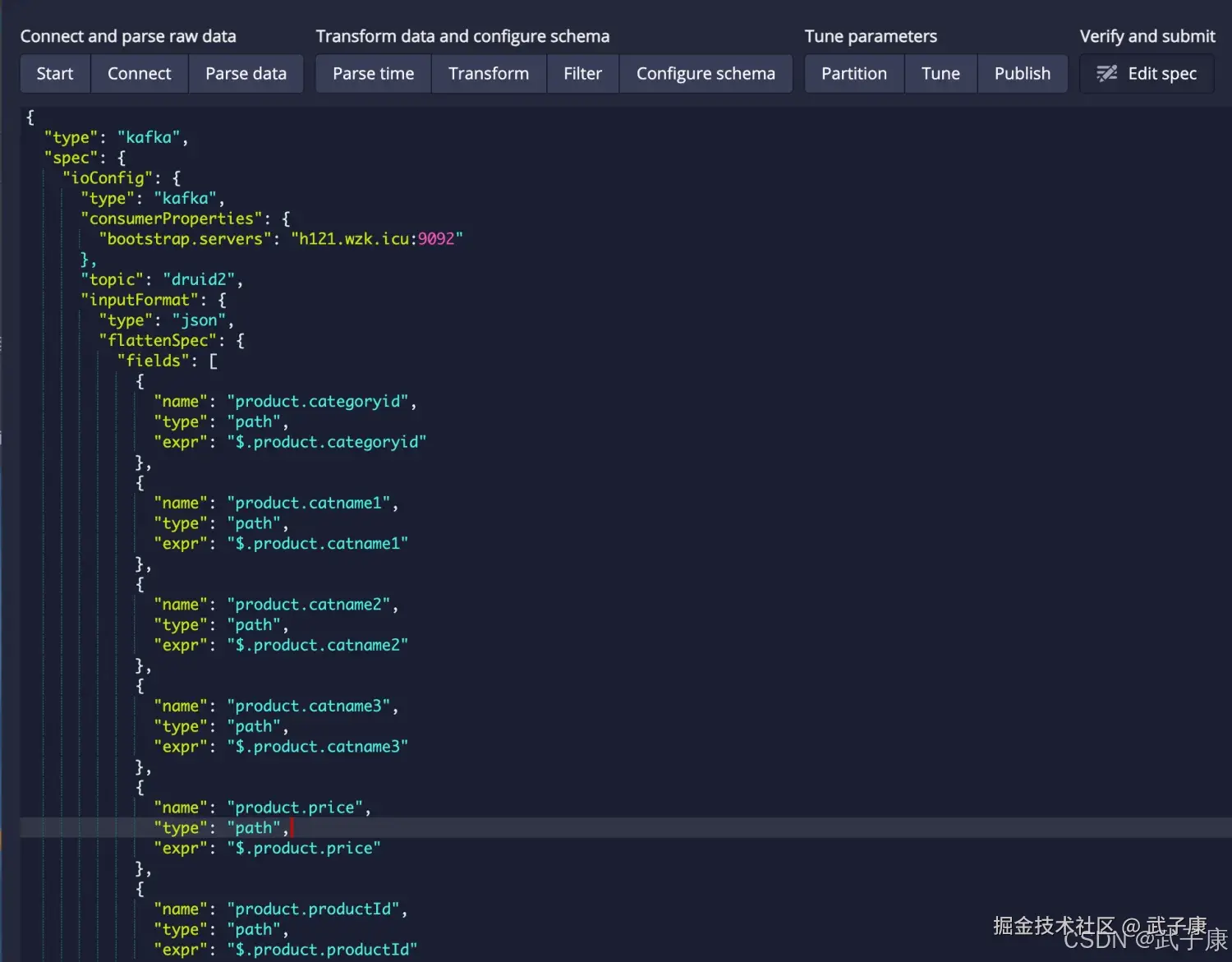The image size is (1232, 962).
Task: Click the bootstrap.servers value h121.wzk.icu:9092
Action: coord(376,238)
